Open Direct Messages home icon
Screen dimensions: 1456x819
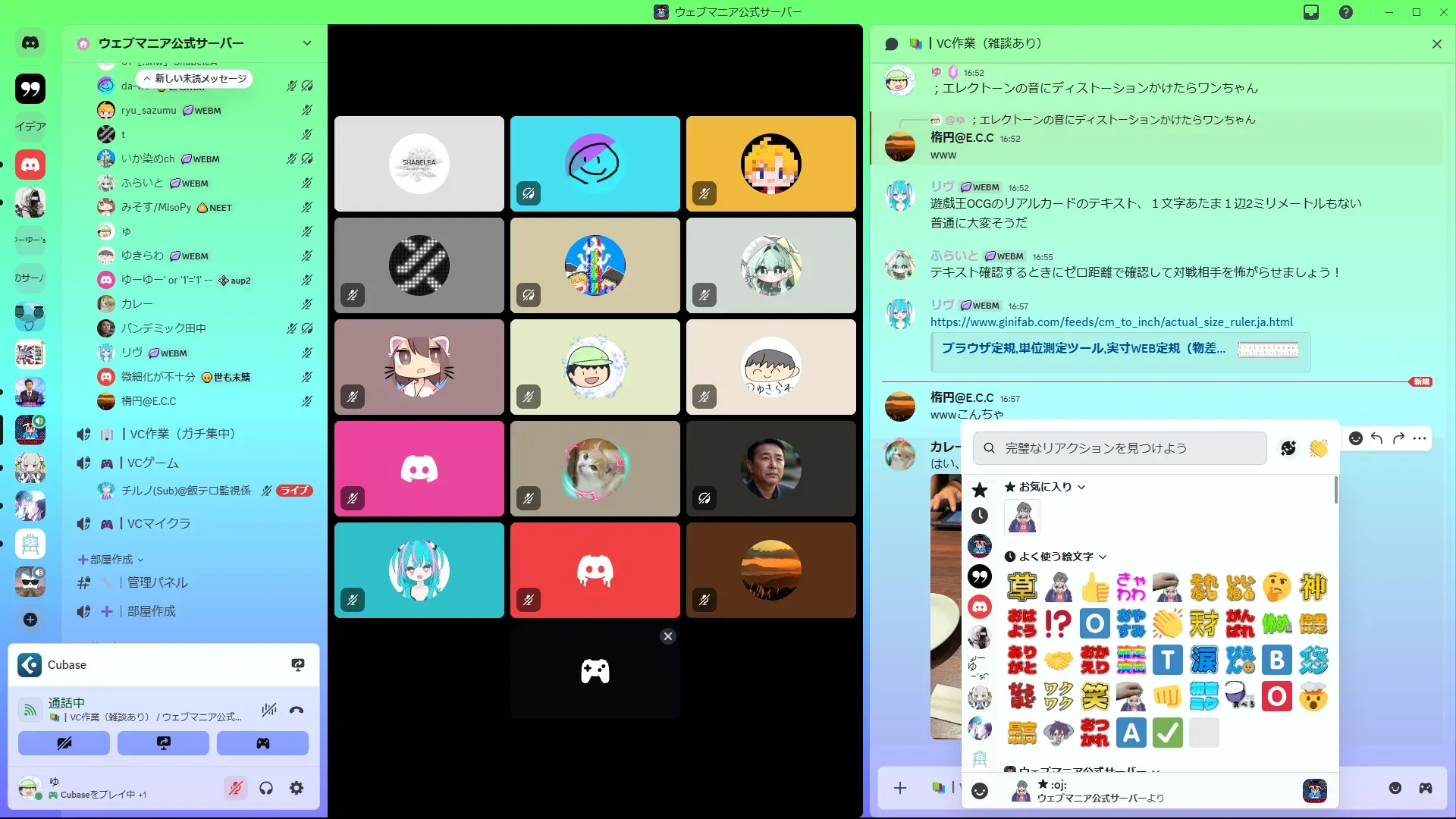click(30, 43)
